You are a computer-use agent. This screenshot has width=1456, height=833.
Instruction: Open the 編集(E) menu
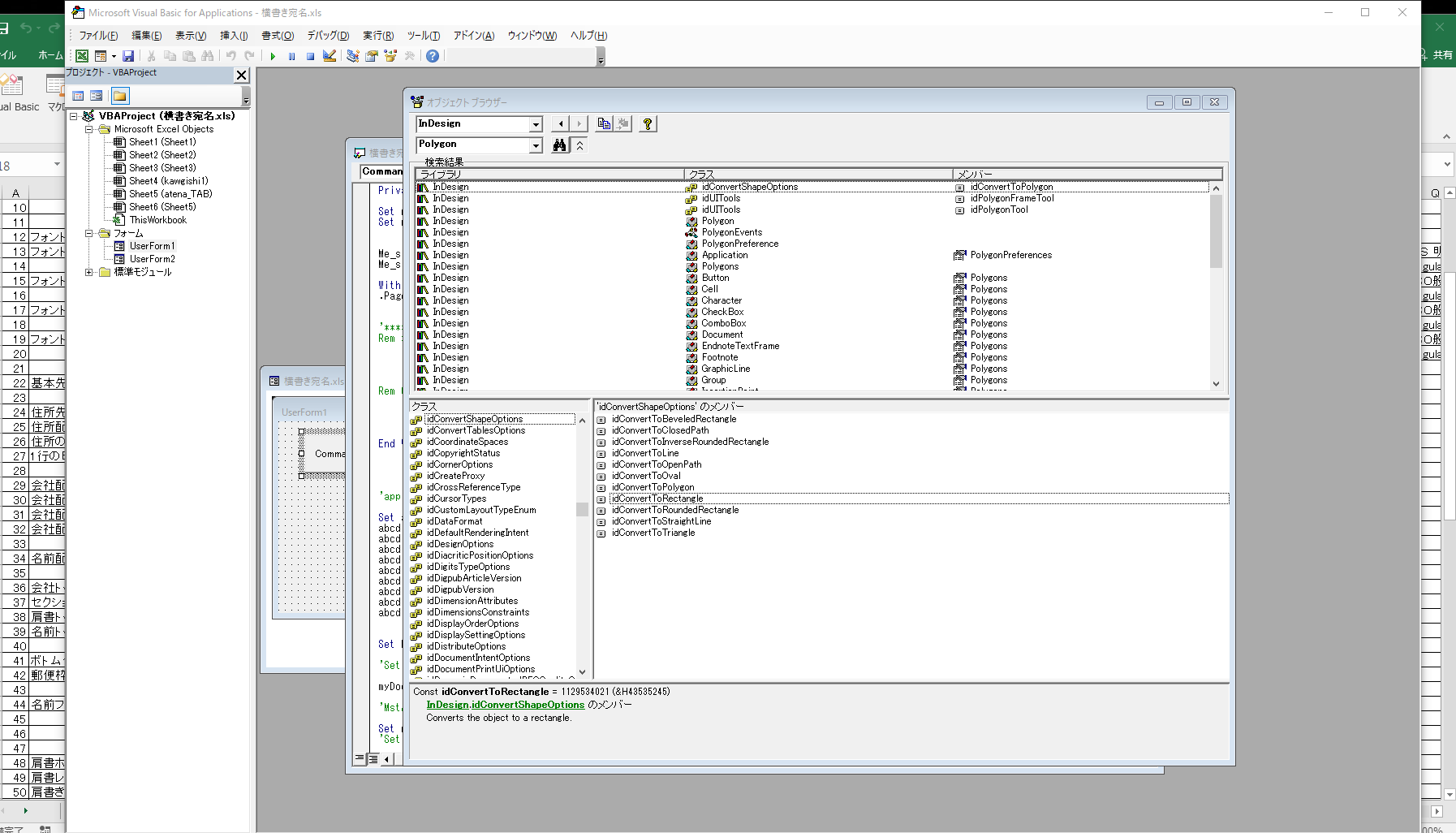tap(147, 36)
